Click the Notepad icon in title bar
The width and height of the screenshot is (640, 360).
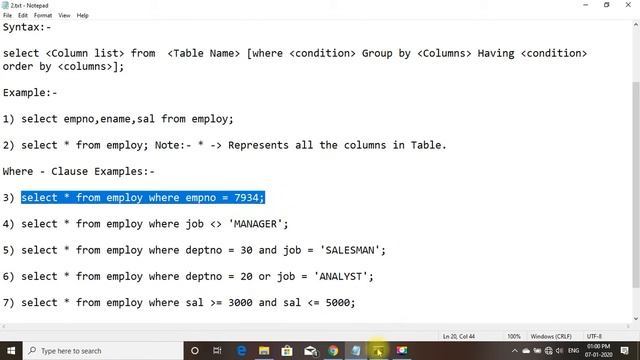[5, 5]
